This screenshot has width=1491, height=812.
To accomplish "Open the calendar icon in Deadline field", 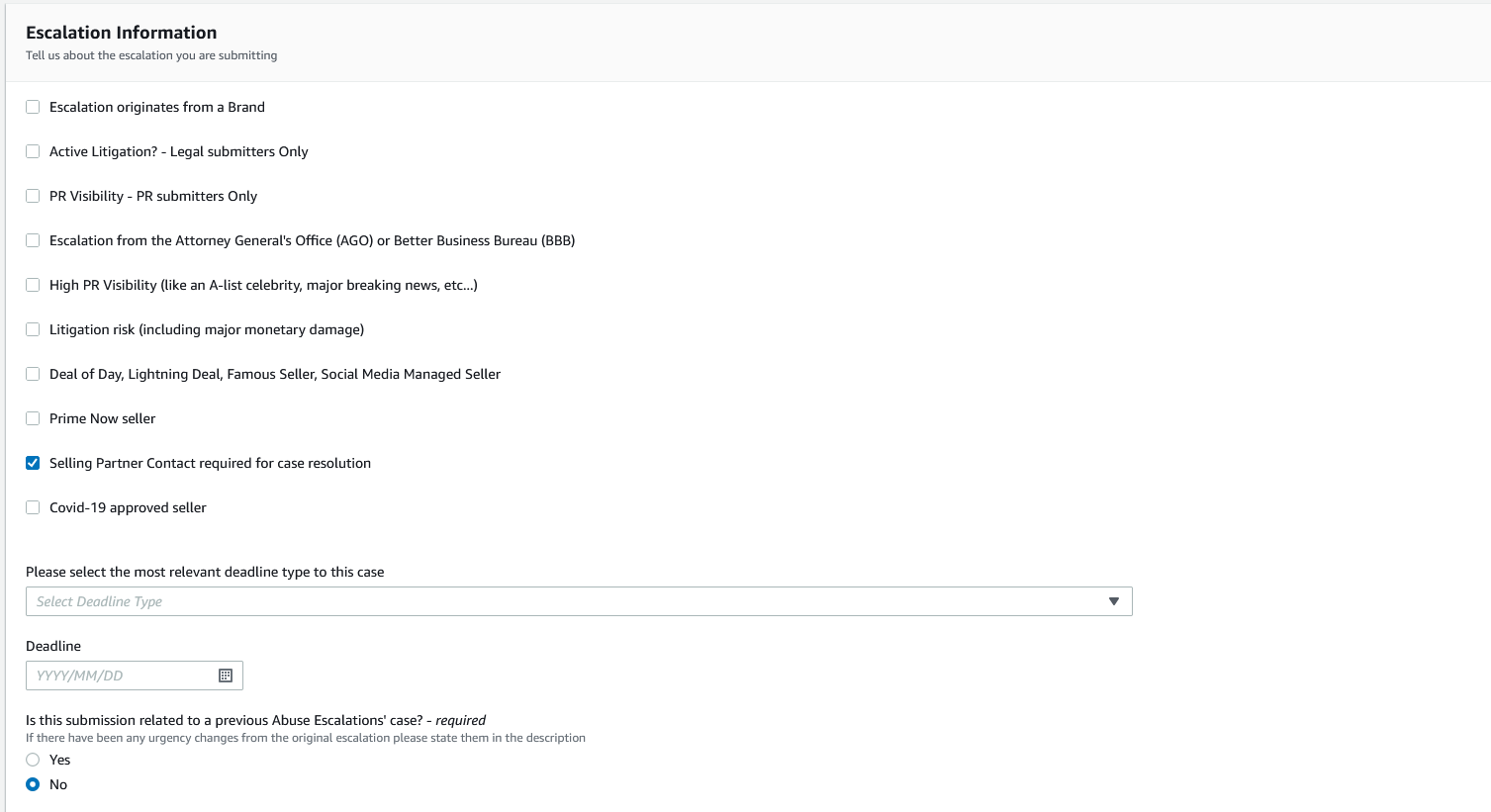I will point(226,676).
